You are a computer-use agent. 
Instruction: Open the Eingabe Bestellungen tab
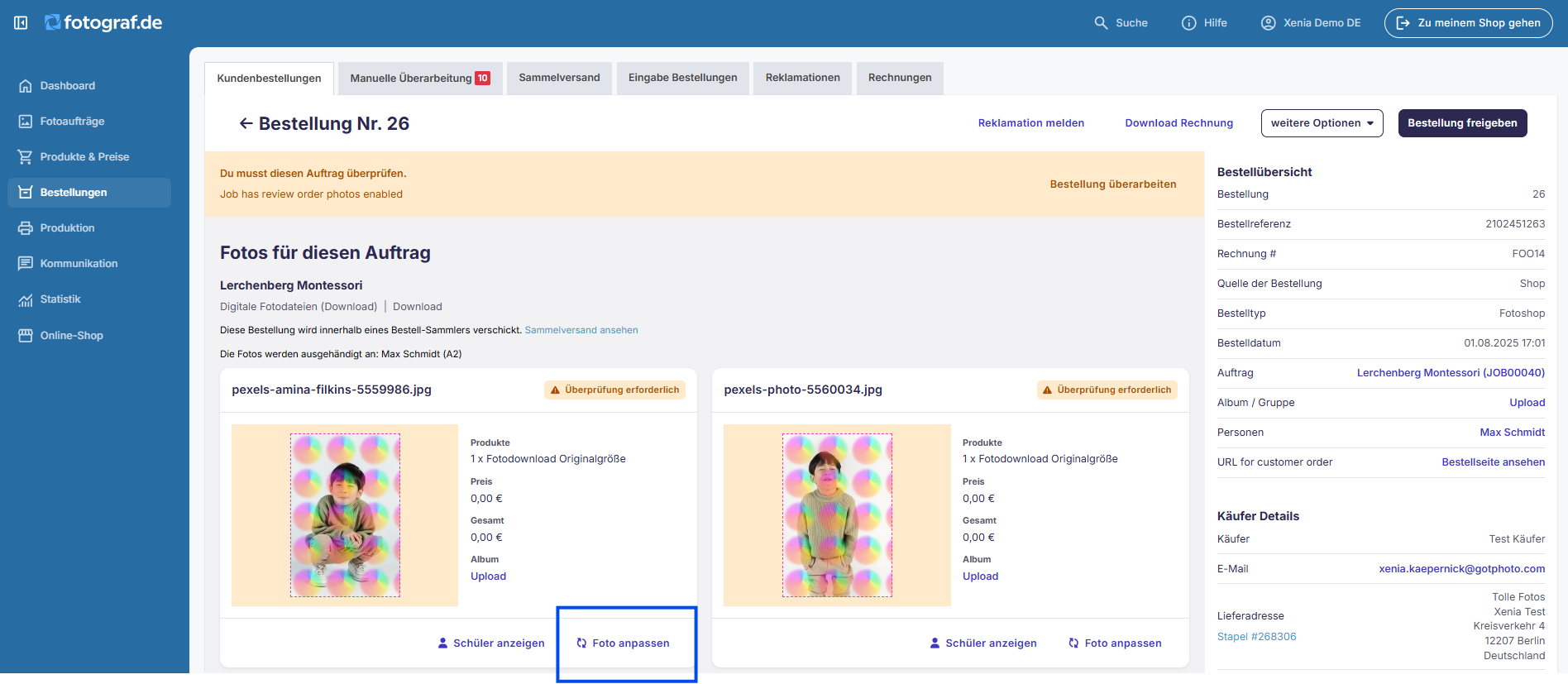[682, 78]
